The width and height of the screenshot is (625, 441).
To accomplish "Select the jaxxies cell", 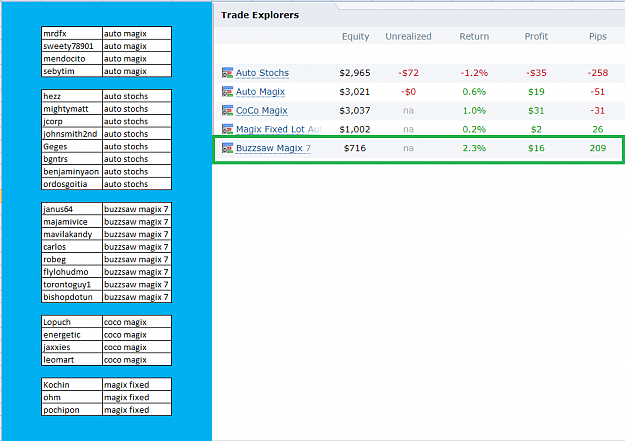I will [x=72, y=347].
